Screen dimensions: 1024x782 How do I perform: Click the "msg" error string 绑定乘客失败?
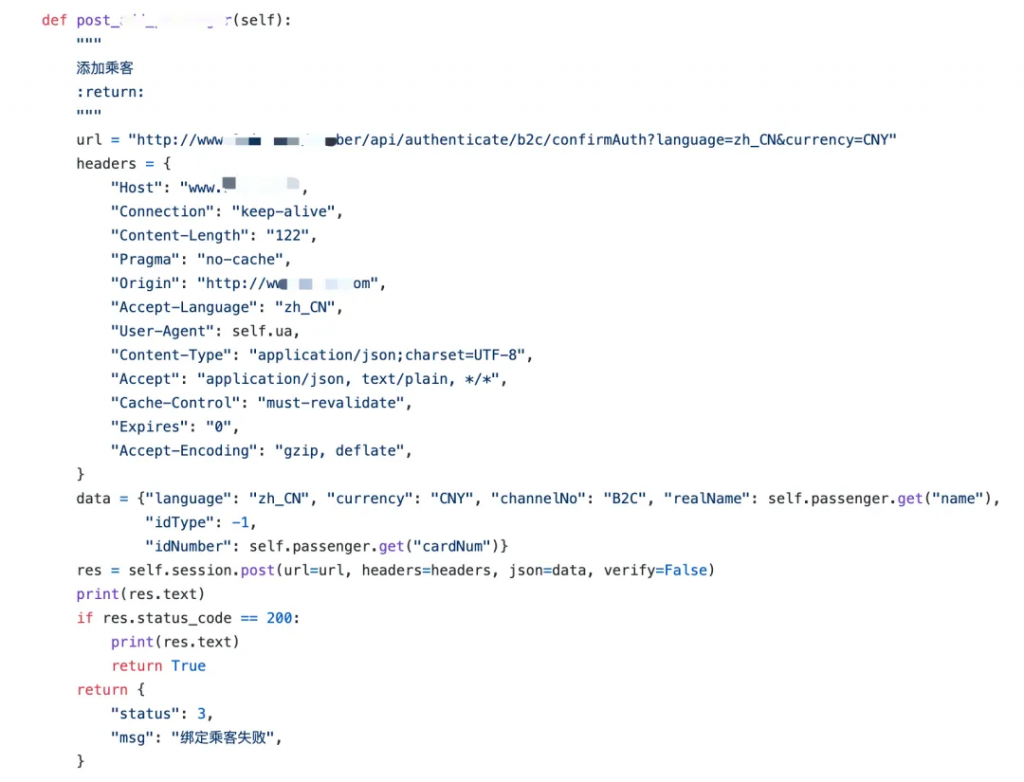(223, 738)
